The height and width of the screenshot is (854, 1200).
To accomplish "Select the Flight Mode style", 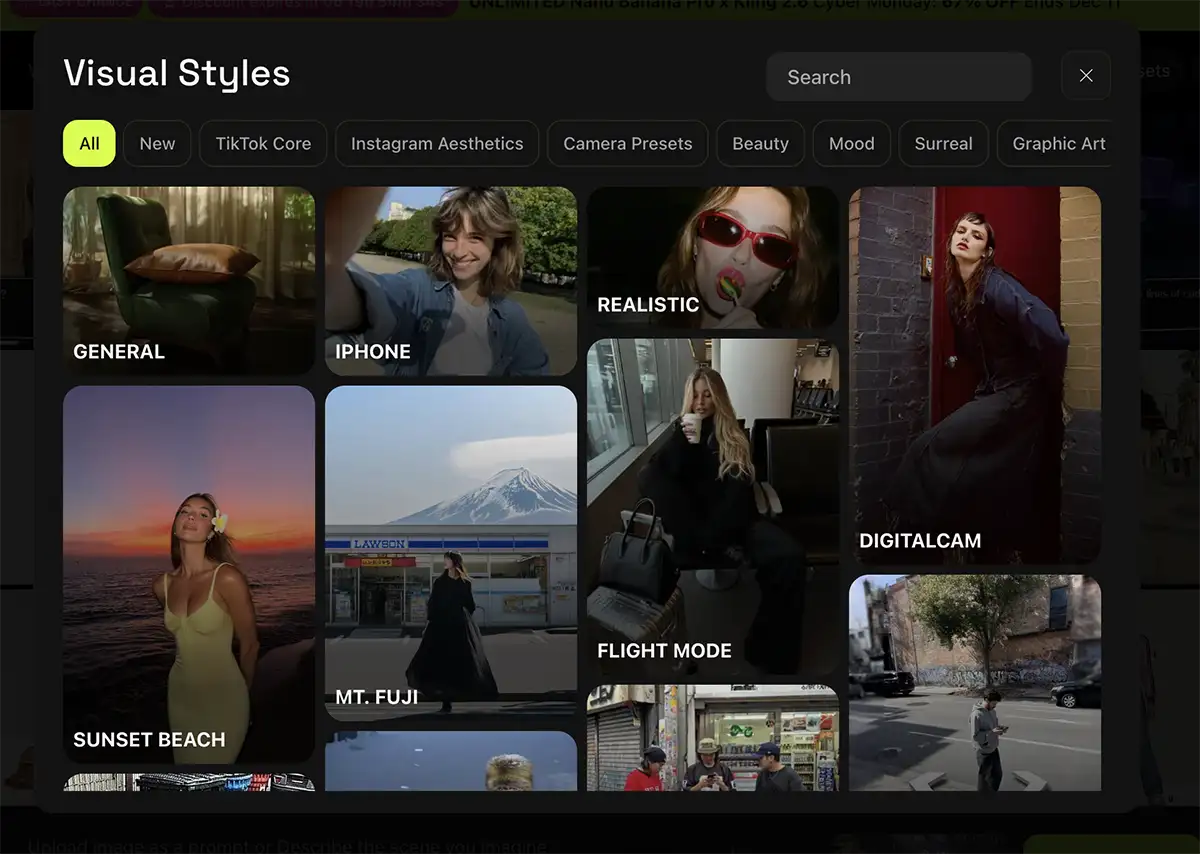I will pyautogui.click(x=713, y=506).
